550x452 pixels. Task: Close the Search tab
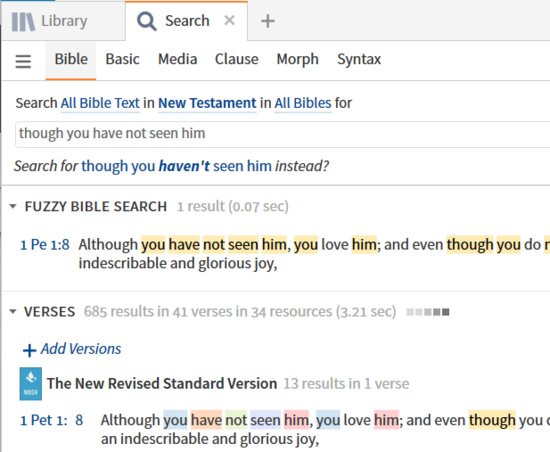coord(229,20)
